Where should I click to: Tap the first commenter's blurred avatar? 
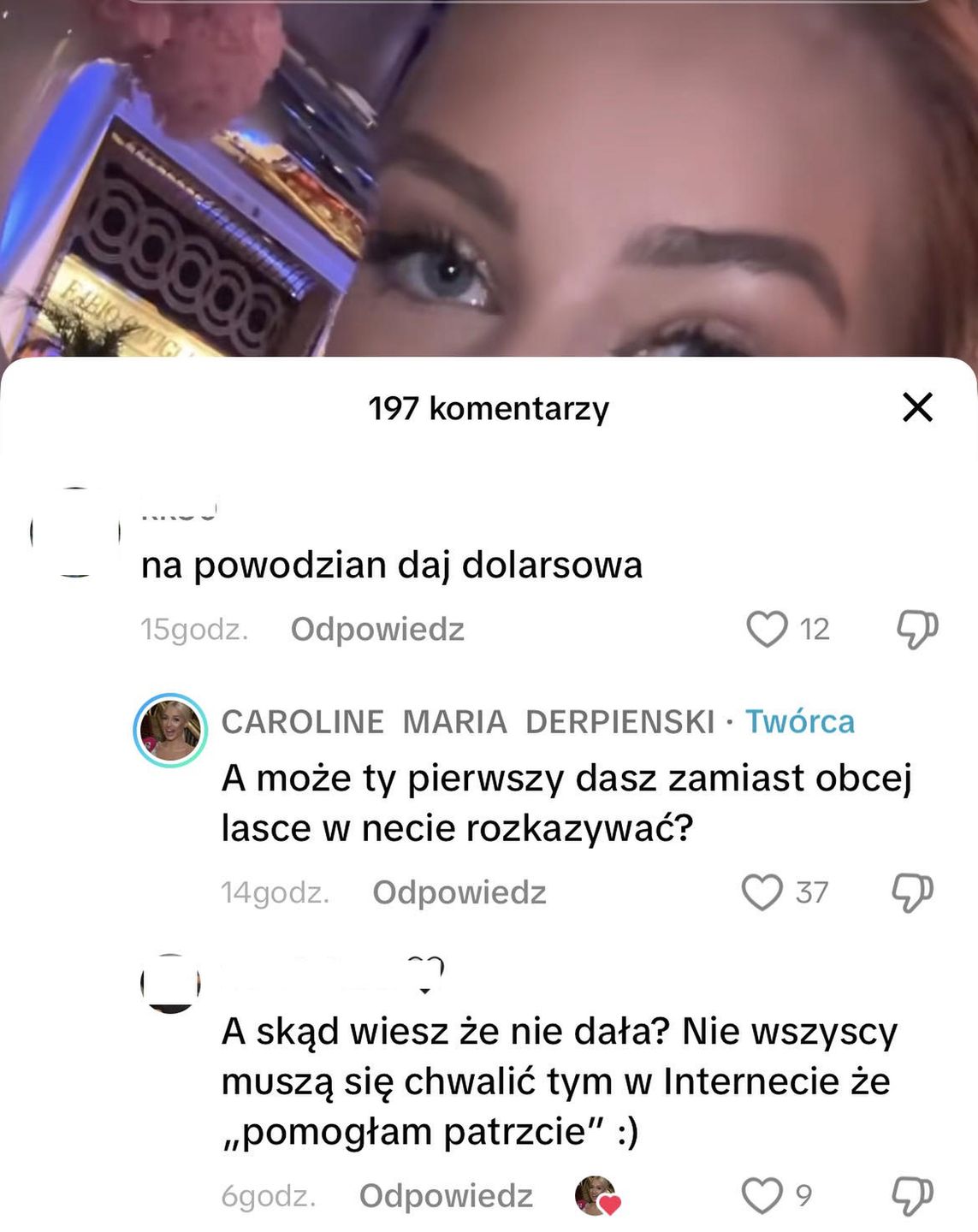click(75, 531)
